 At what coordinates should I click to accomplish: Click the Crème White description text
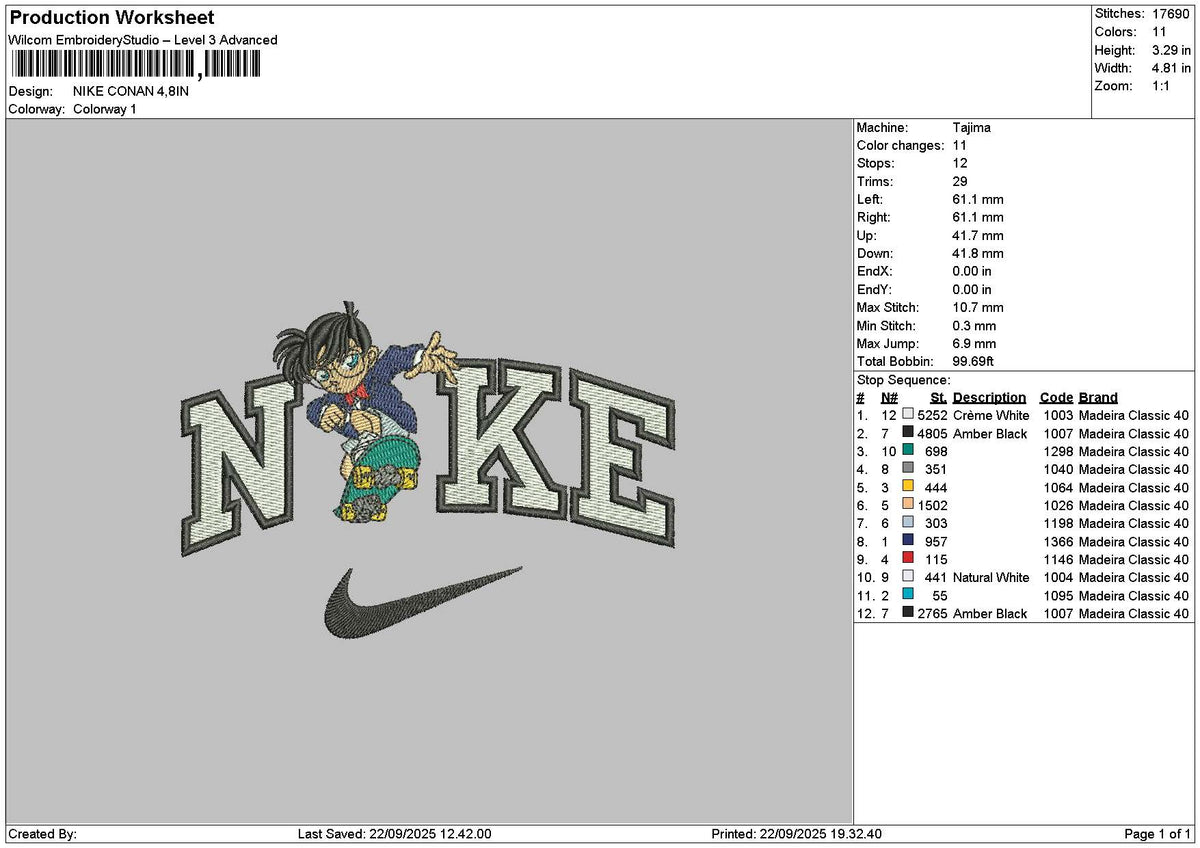[991, 416]
